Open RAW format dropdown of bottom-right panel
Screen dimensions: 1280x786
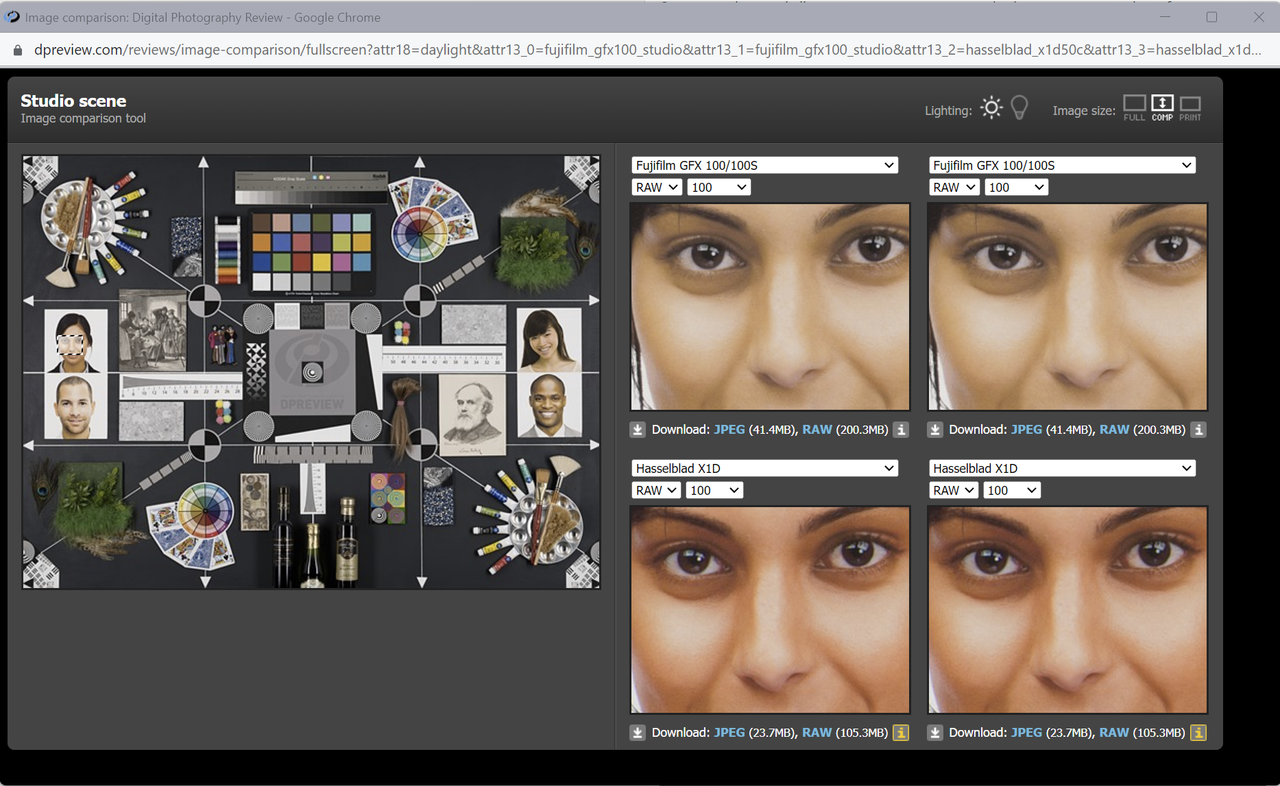pyautogui.click(x=954, y=490)
